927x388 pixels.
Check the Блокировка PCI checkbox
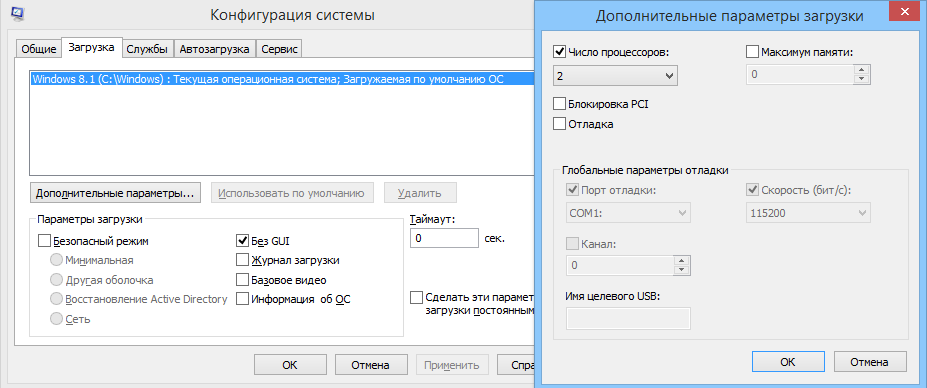pyautogui.click(x=559, y=105)
